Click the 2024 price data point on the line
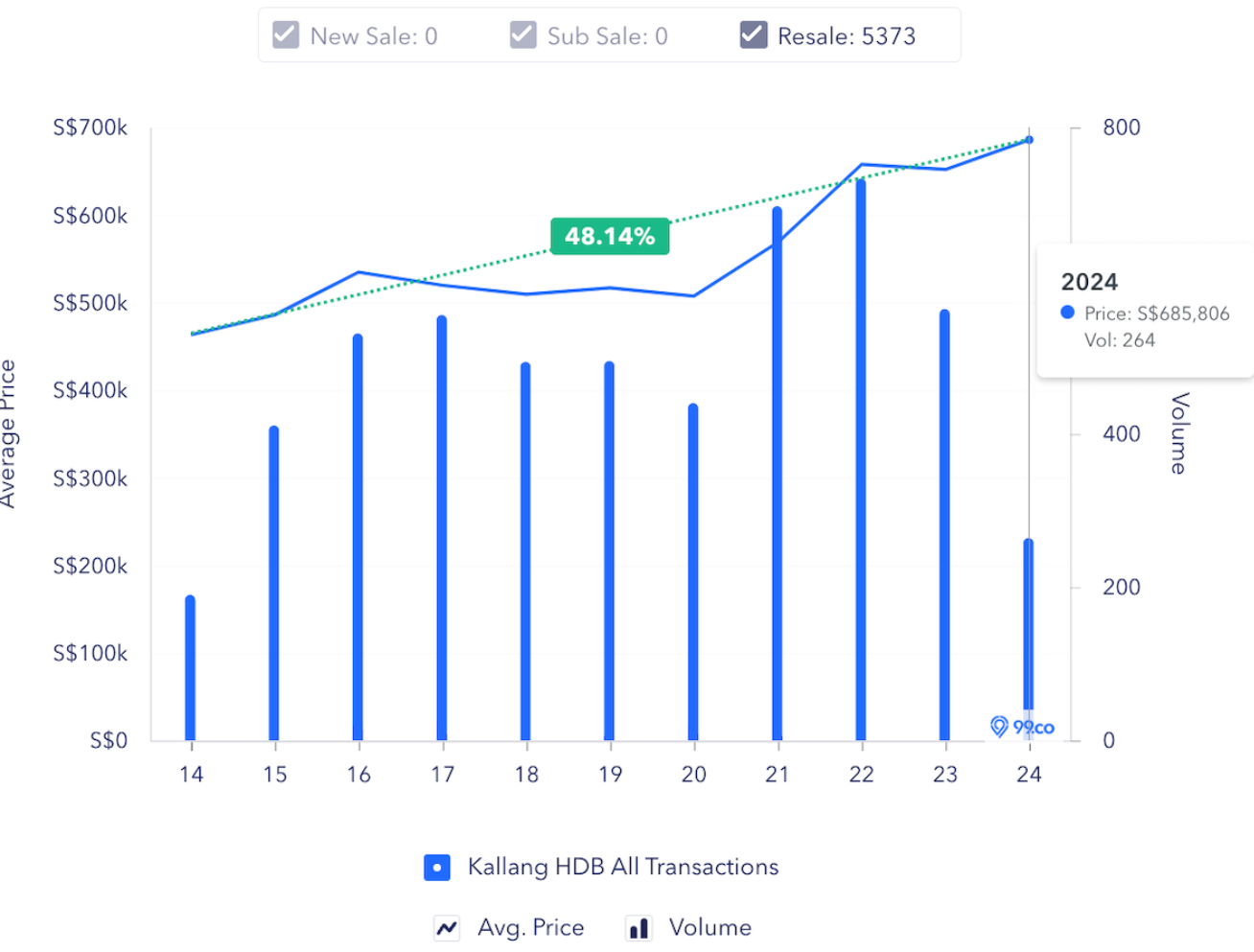The width and height of the screenshot is (1254, 952). 1030,140
